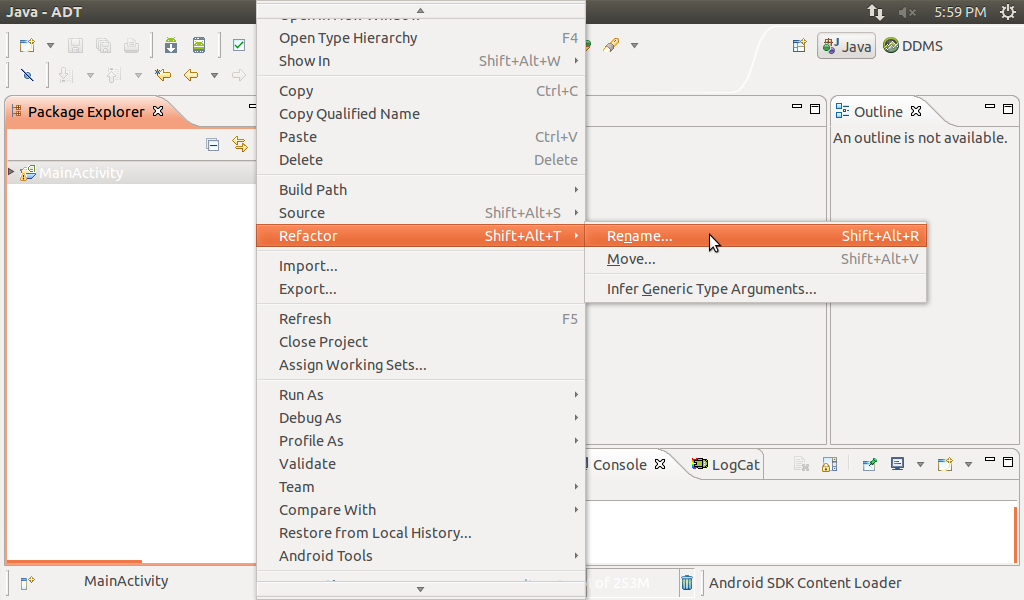
Task: Choose Assign Working Sets...
Action: pos(421,365)
